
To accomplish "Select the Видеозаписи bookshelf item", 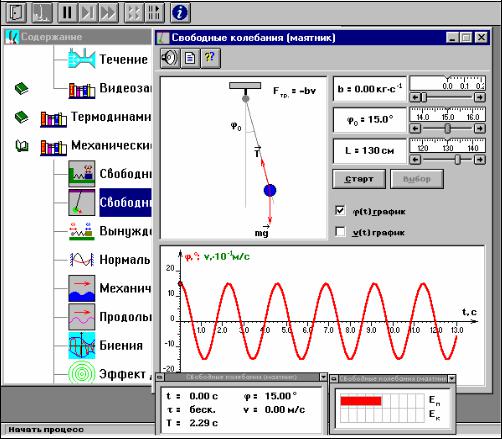I will pos(125,88).
